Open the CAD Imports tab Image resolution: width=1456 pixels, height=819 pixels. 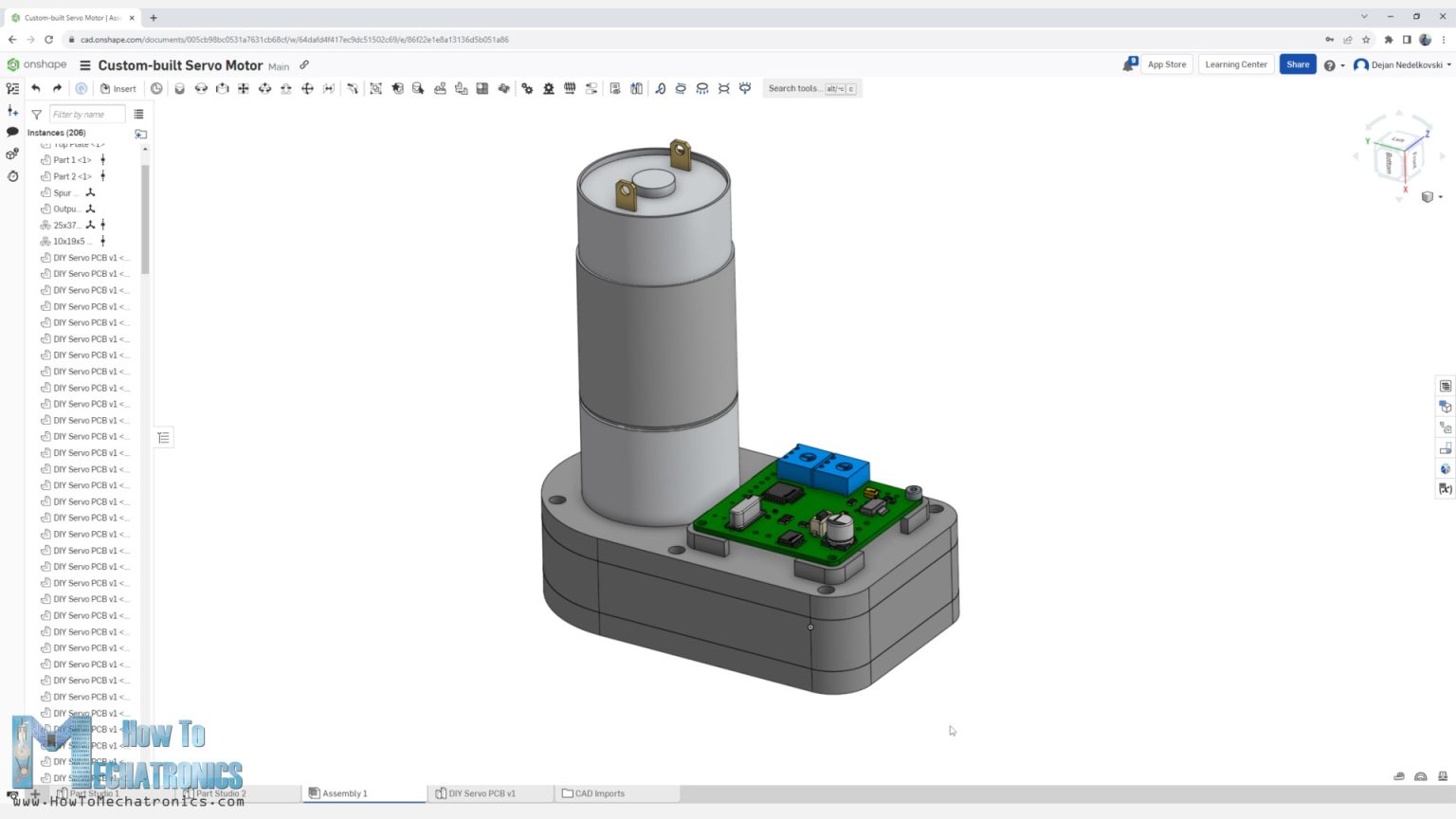(599, 793)
